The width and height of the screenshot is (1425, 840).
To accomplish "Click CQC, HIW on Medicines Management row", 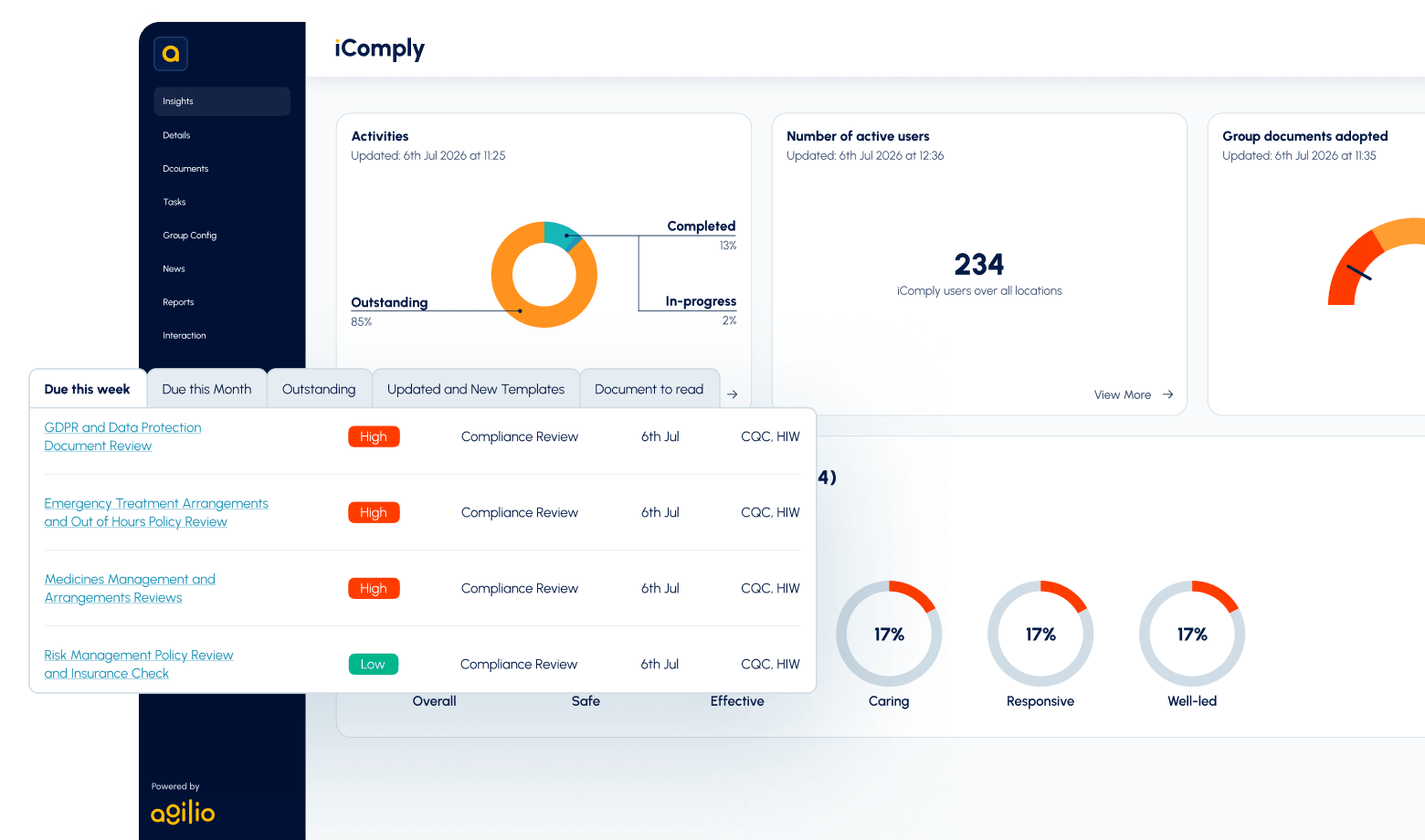I will 770,588.
